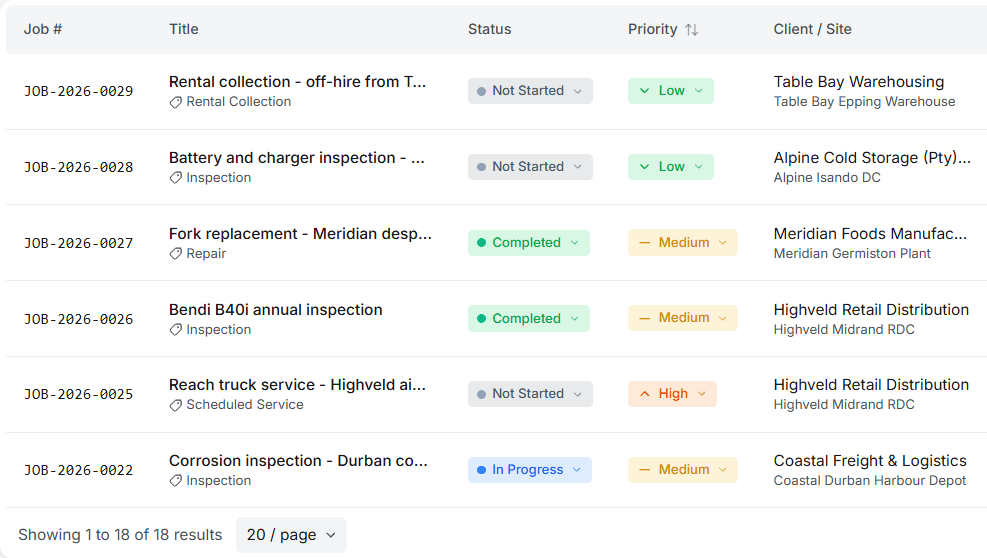Open job JOB-2026-0022
This screenshot has height=558, width=987.
coord(79,470)
